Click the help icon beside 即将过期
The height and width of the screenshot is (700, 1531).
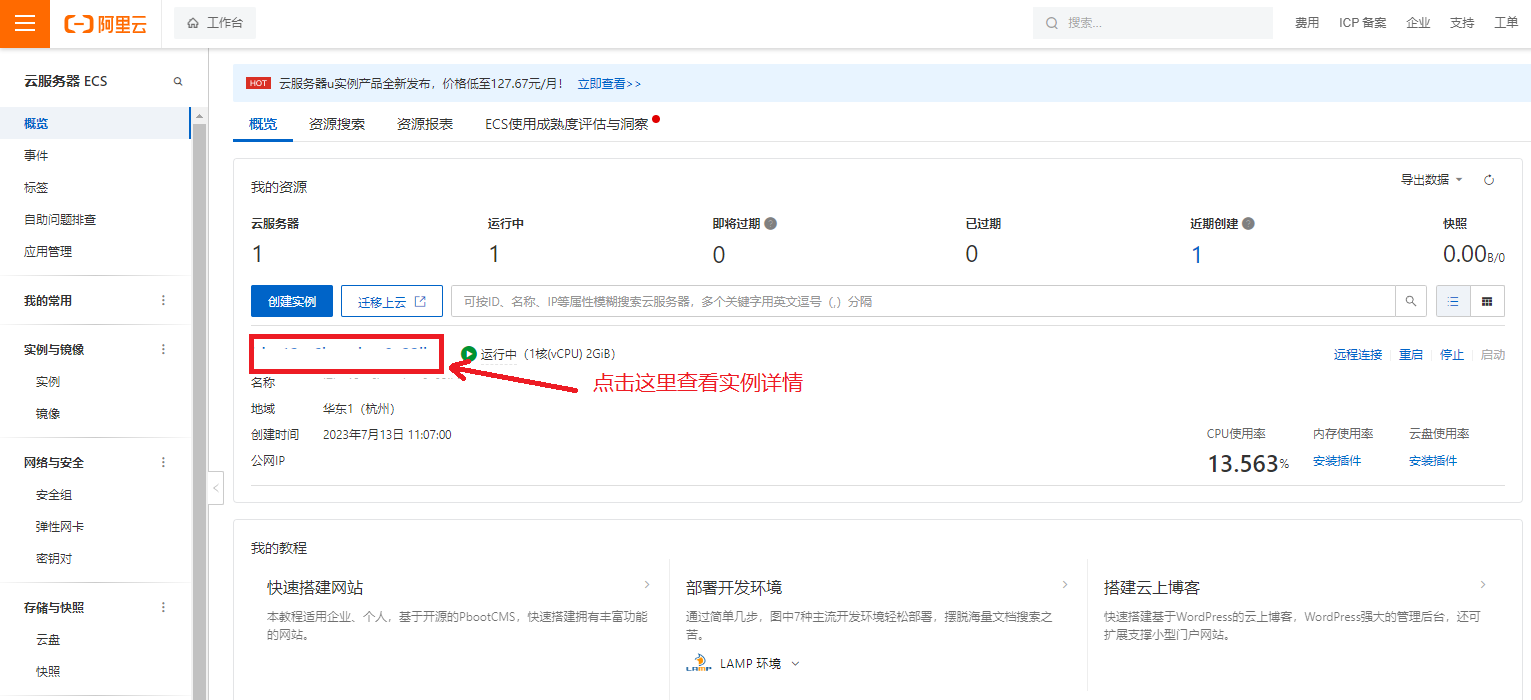tap(770, 224)
